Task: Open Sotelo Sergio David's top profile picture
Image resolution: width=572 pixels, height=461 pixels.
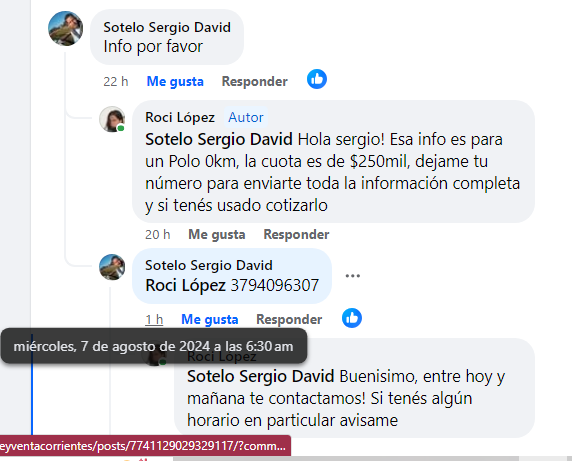Action: 66,28
